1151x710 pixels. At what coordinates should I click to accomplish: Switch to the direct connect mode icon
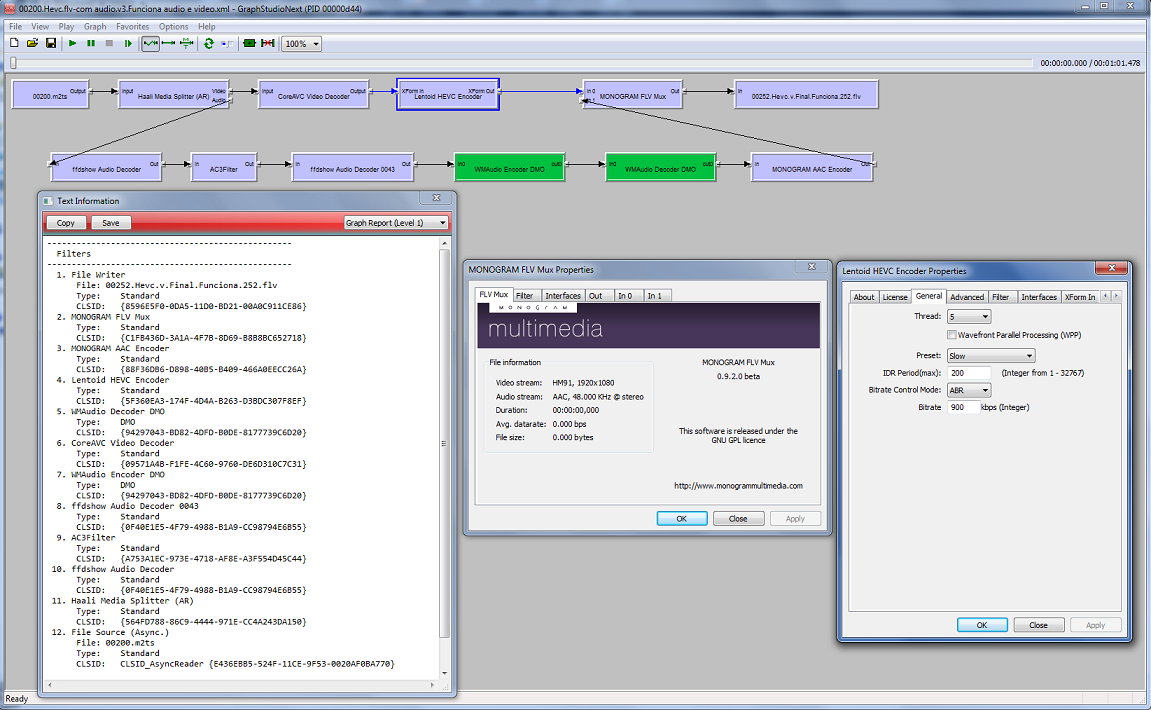169,43
